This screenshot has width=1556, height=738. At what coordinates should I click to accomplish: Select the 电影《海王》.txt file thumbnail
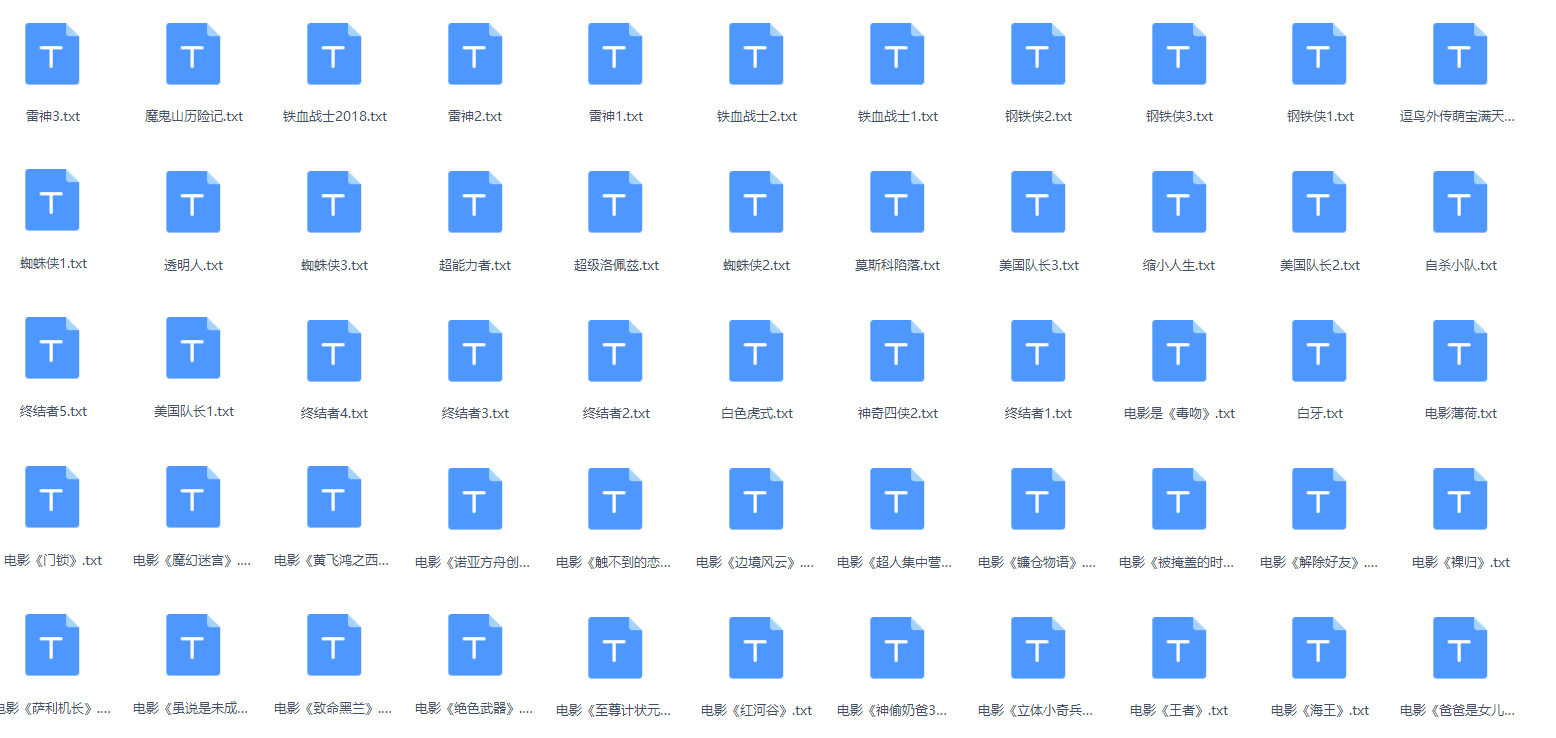coord(1319,647)
